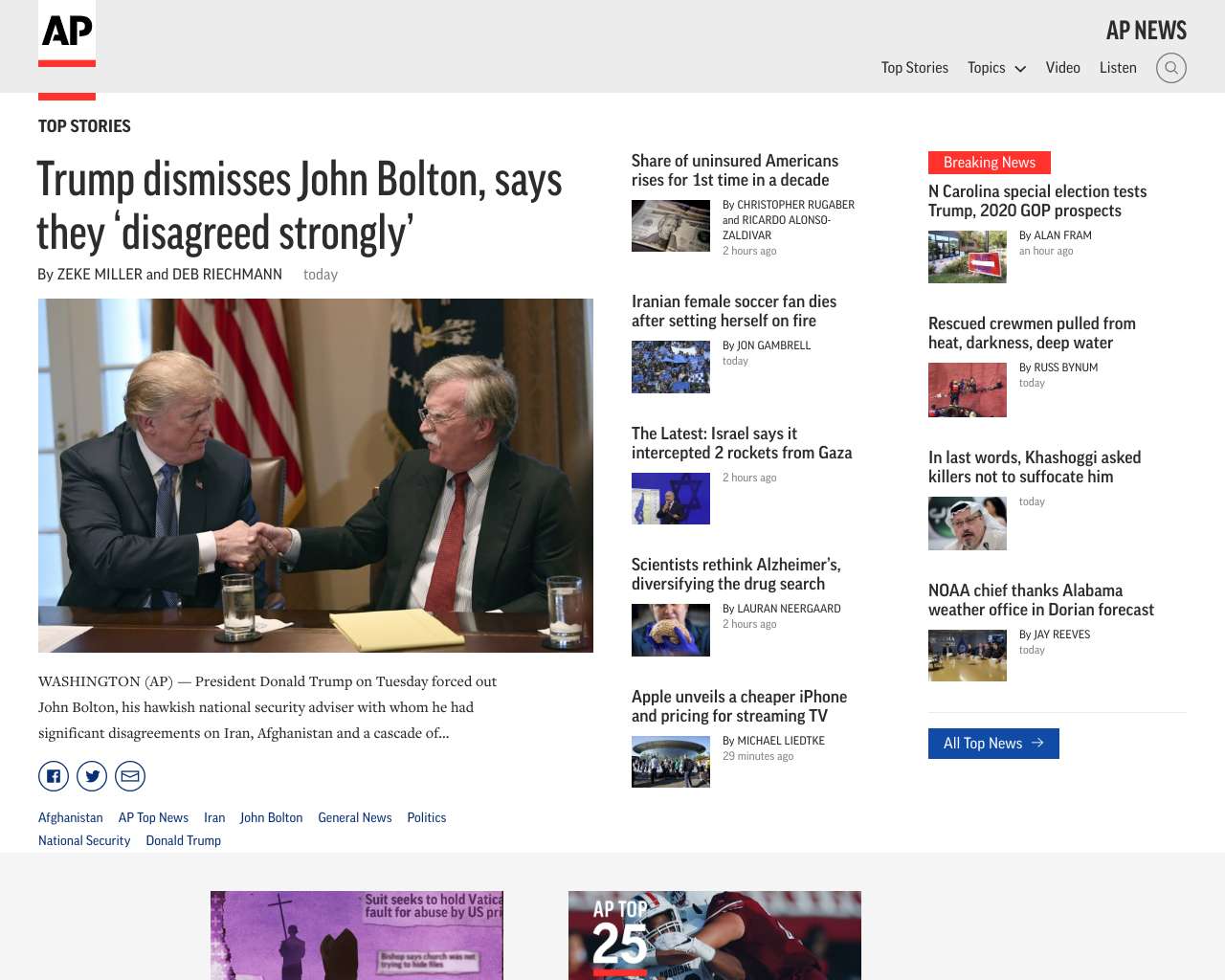
Task: Click the Trump and Bolton handshake photo
Action: [316, 476]
